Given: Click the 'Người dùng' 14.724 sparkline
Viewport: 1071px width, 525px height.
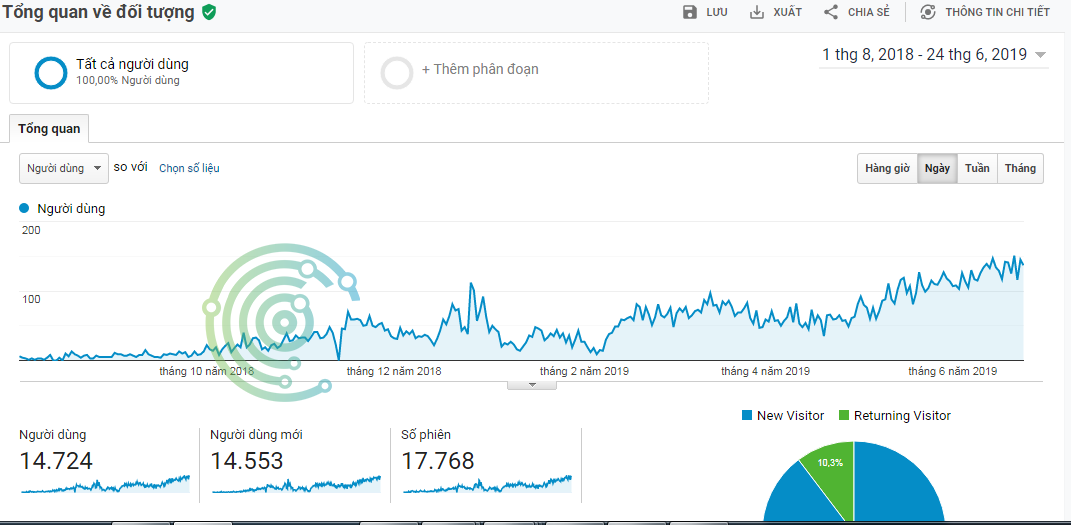Looking at the screenshot, I should [x=105, y=484].
